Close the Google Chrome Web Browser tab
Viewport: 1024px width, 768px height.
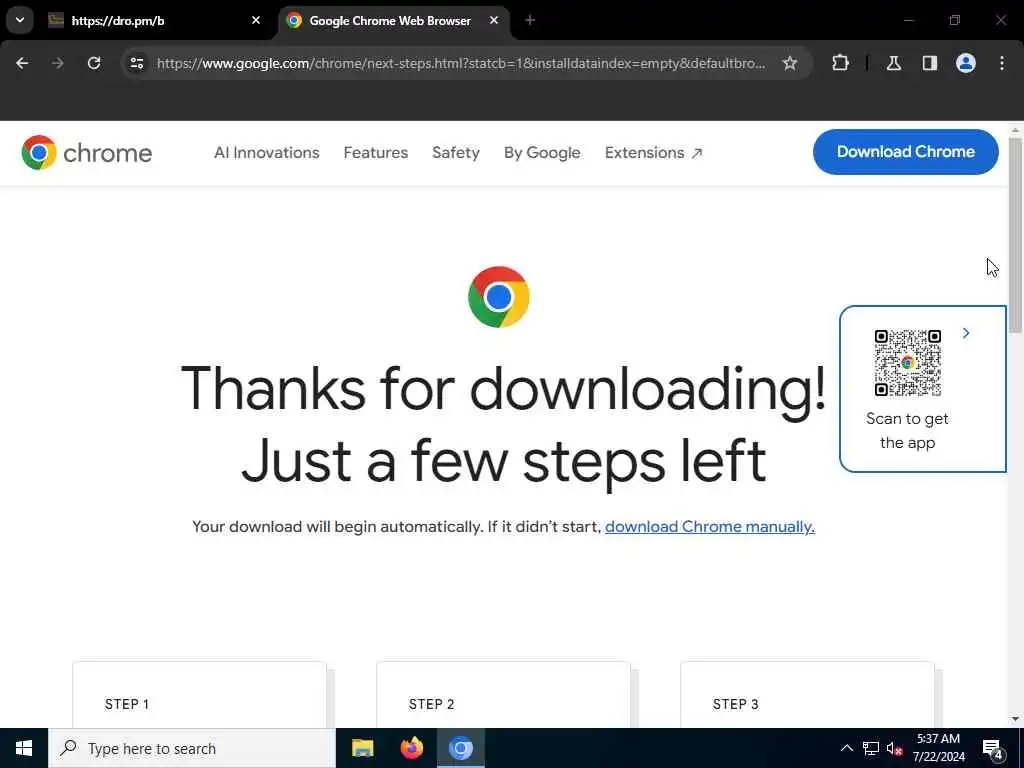(x=494, y=21)
